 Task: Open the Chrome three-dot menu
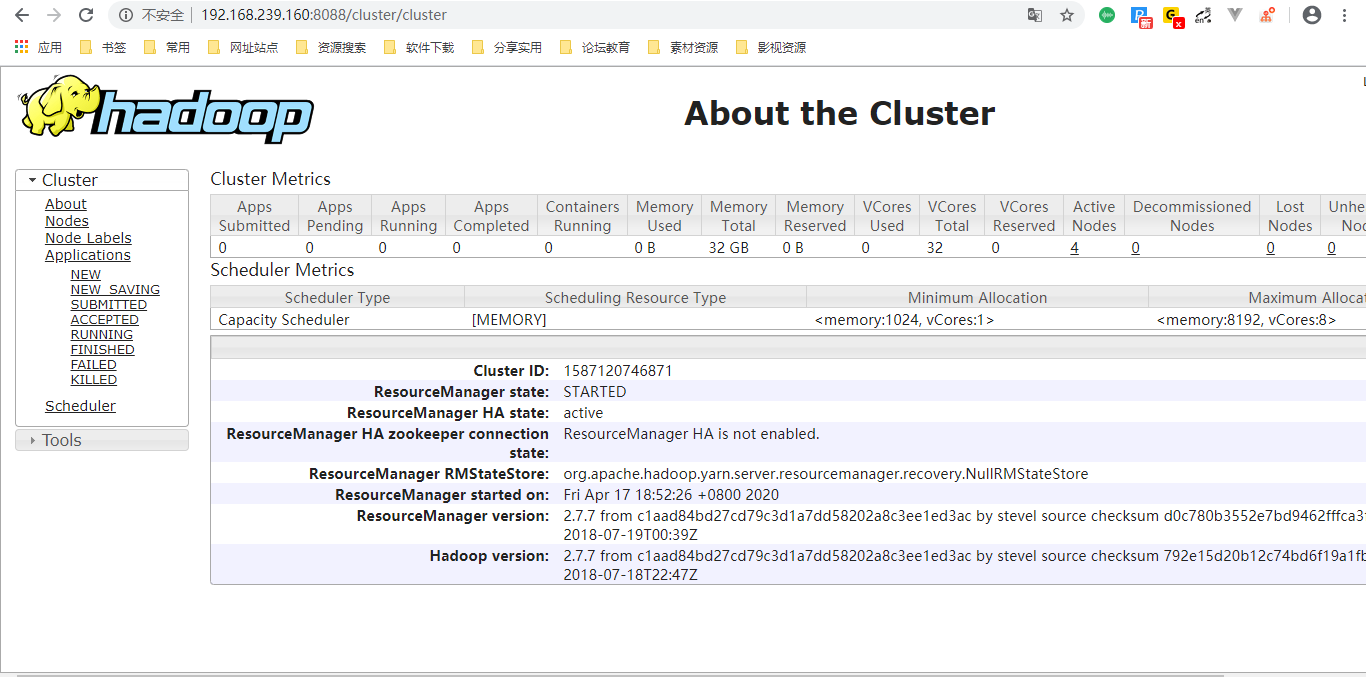[x=1345, y=15]
